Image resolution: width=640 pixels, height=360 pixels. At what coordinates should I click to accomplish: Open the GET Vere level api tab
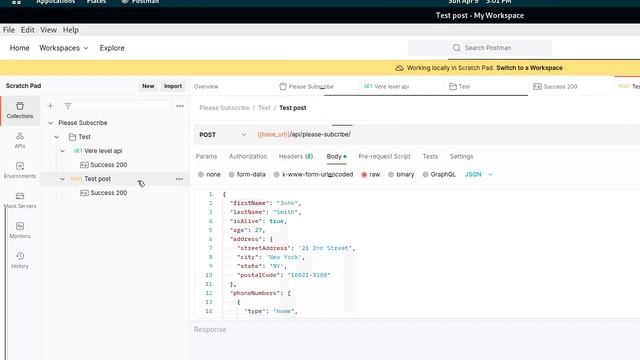point(386,87)
